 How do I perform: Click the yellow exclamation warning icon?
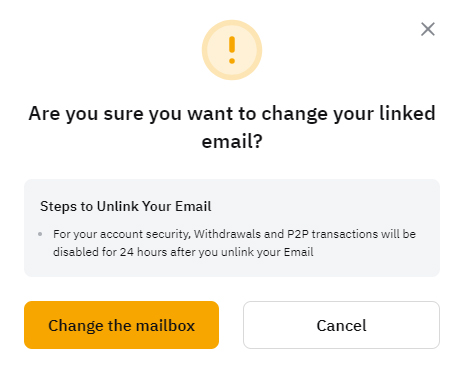232,50
